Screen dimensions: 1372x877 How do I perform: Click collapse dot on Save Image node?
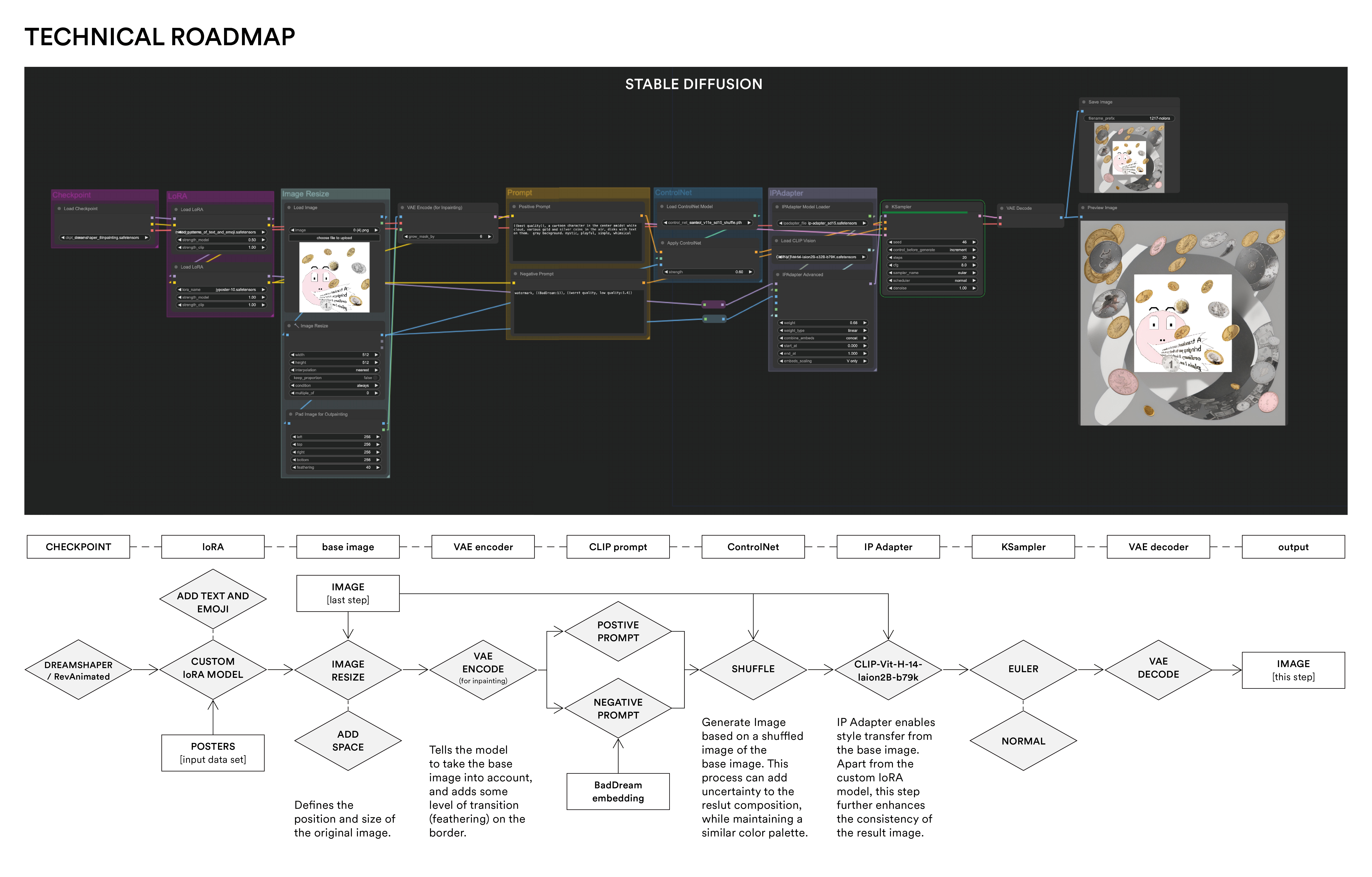1084,102
